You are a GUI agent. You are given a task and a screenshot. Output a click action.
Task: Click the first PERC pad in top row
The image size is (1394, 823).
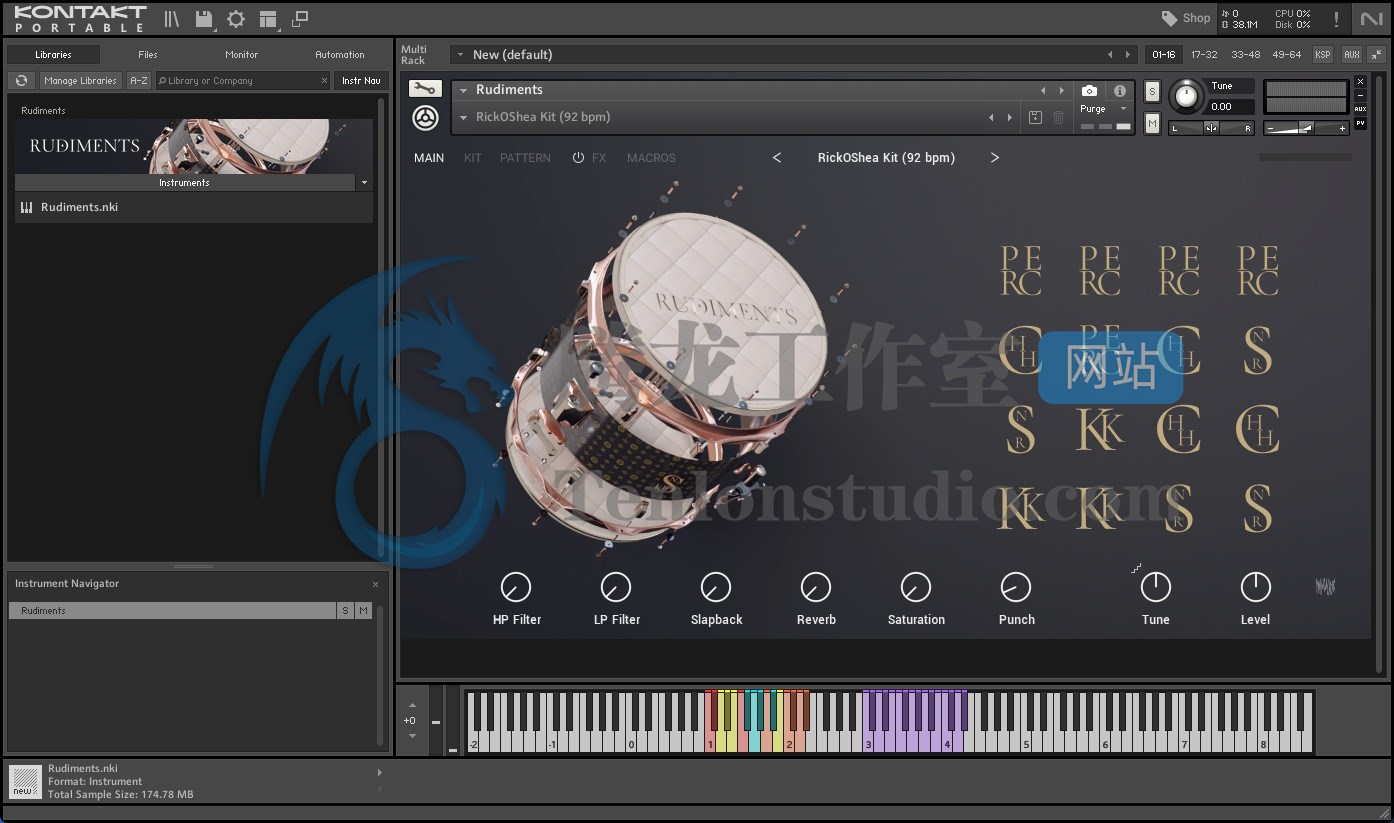click(x=1021, y=271)
